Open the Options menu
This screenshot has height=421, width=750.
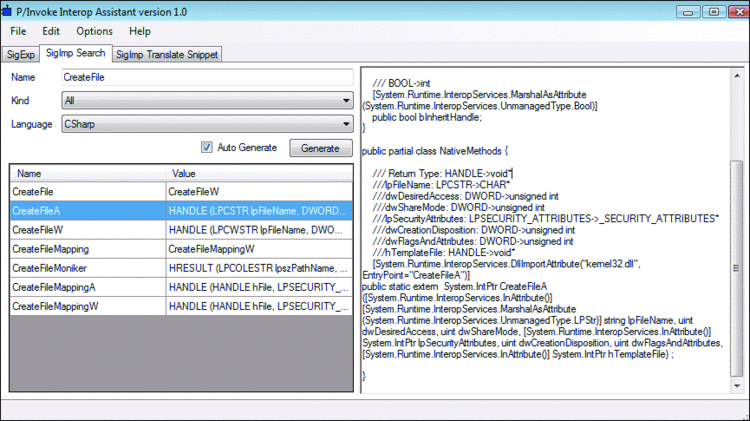tap(94, 31)
